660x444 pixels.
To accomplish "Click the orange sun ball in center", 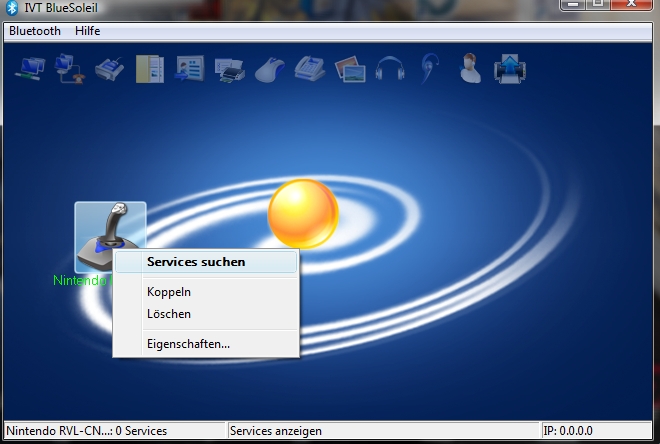I will pyautogui.click(x=303, y=214).
